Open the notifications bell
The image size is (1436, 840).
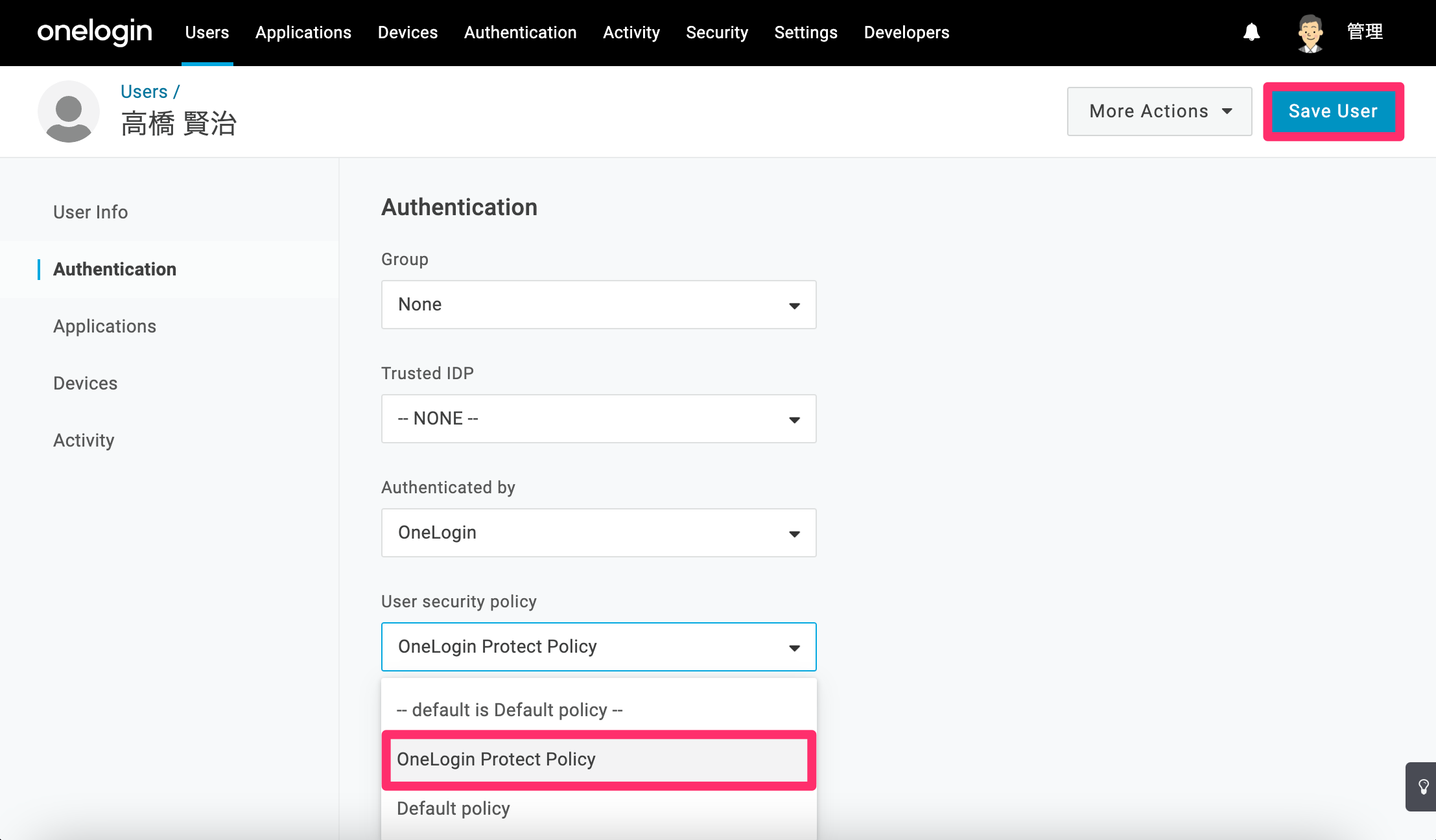[1251, 32]
